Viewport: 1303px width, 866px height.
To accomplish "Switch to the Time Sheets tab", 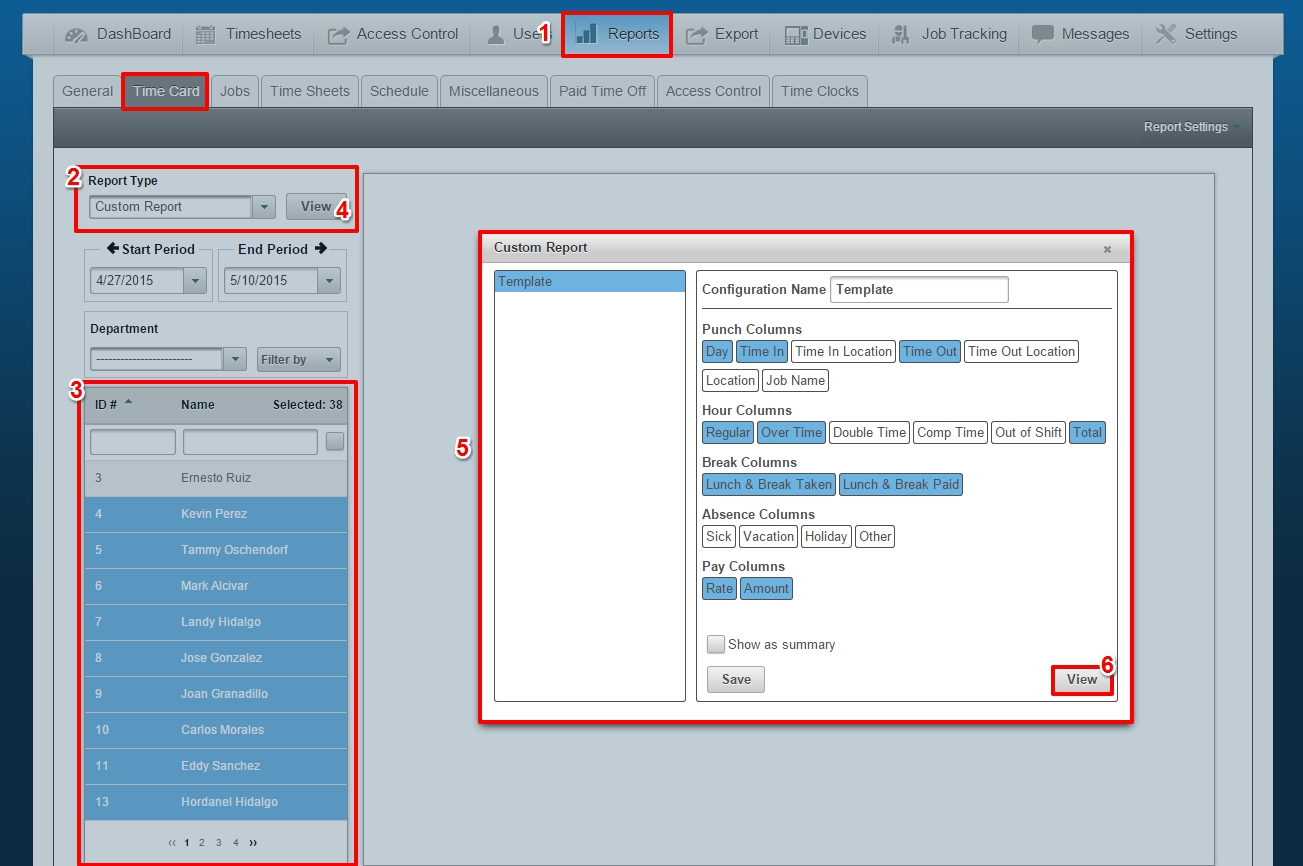I will (310, 91).
